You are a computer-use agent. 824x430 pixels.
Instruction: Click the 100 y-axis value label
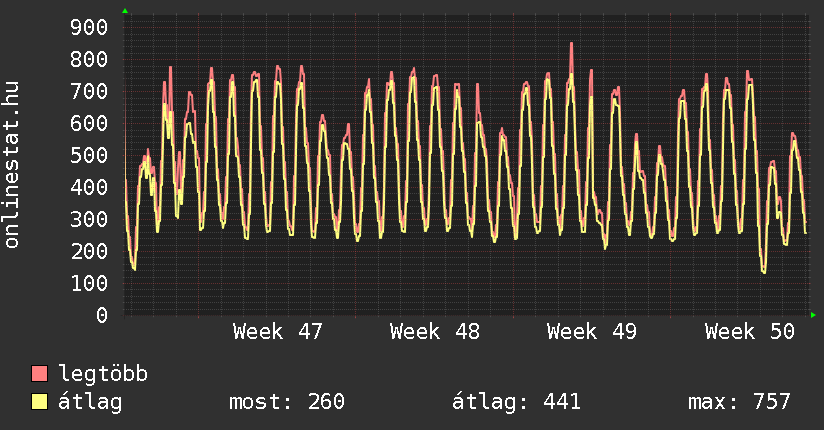tap(89, 283)
